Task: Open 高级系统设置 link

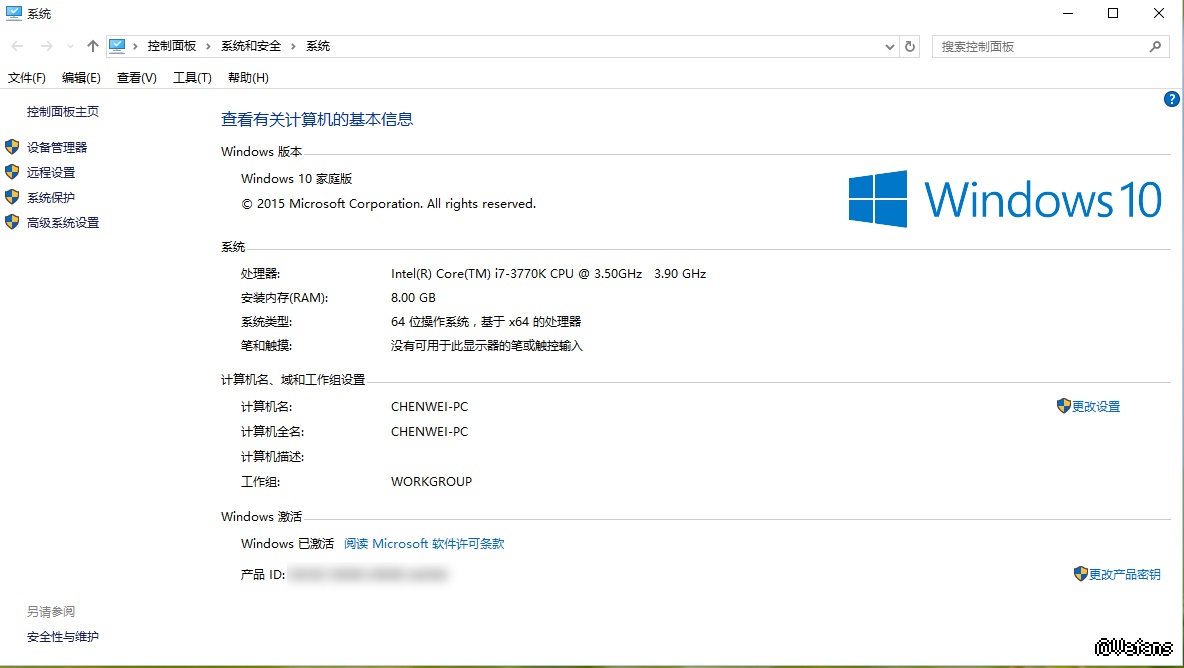Action: [x=63, y=223]
